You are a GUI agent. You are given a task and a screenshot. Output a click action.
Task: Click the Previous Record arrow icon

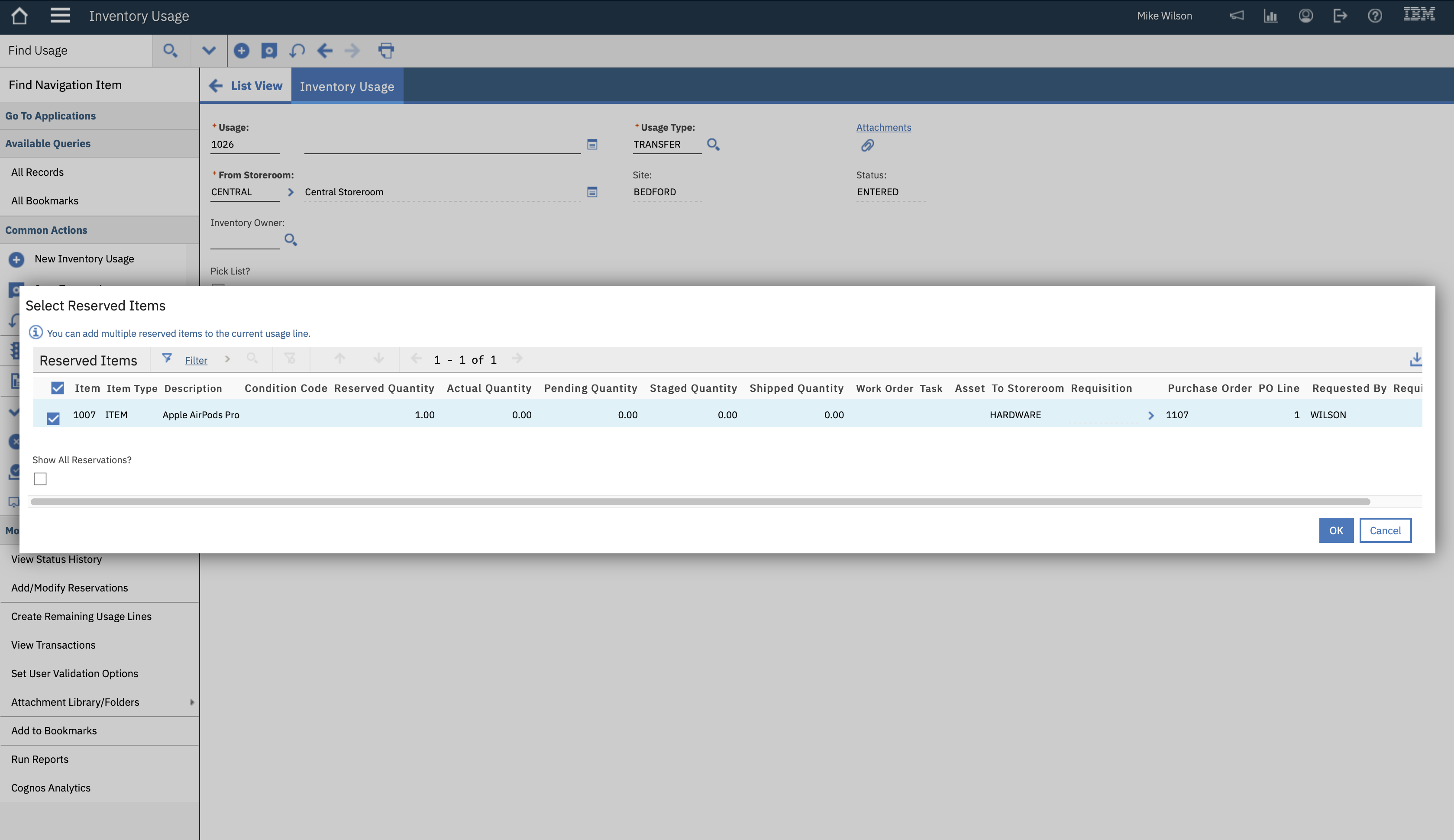pyautogui.click(x=325, y=51)
